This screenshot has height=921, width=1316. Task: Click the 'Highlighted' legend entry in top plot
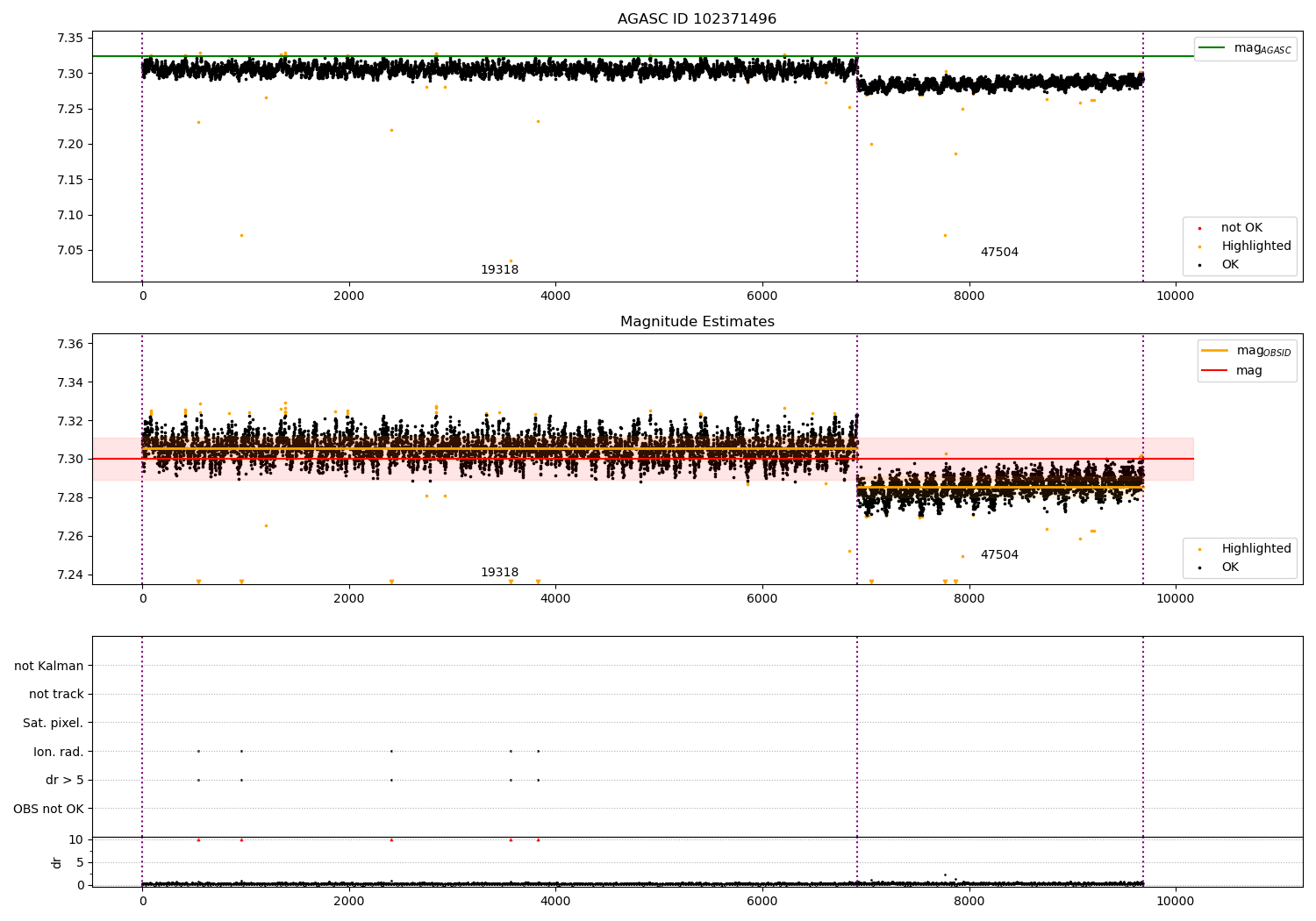point(1244,246)
